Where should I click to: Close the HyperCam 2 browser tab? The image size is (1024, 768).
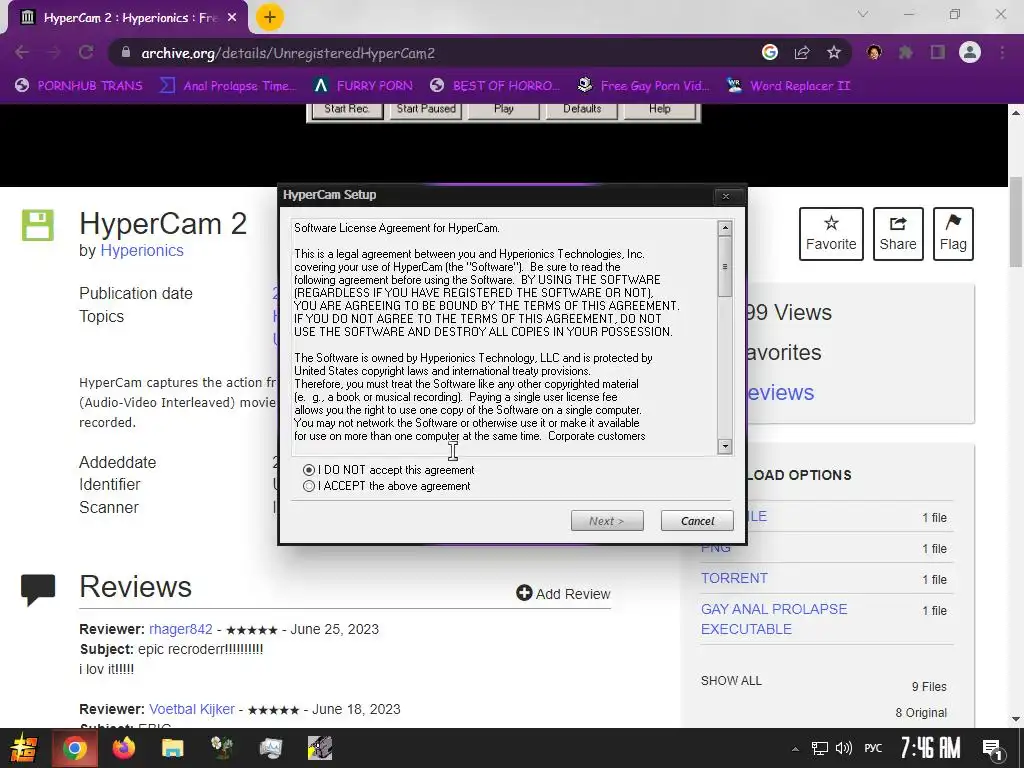click(x=232, y=18)
